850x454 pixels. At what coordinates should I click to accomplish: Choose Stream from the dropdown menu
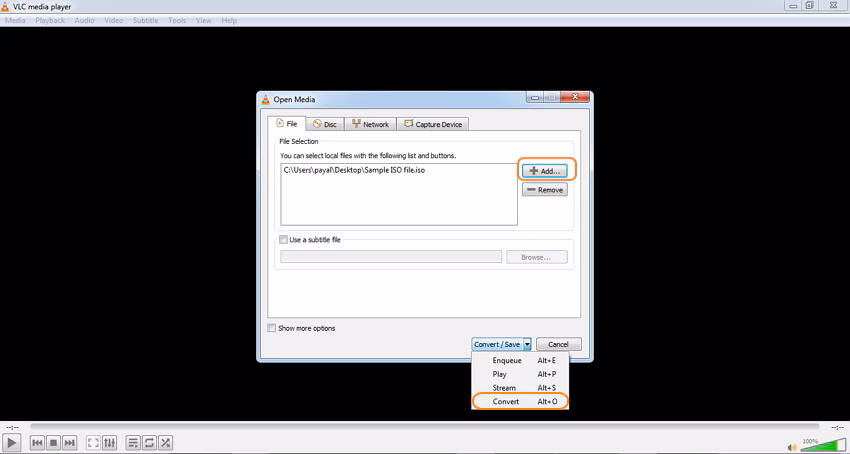tap(520, 388)
